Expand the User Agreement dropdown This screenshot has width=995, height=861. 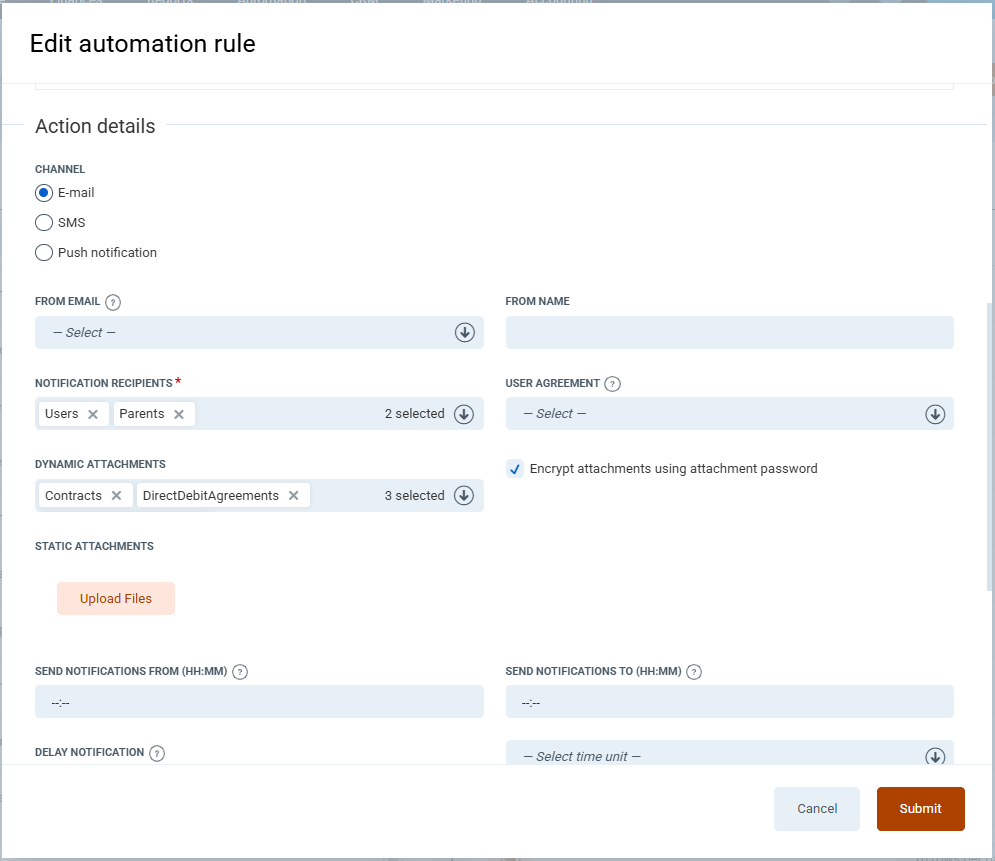[729, 414]
